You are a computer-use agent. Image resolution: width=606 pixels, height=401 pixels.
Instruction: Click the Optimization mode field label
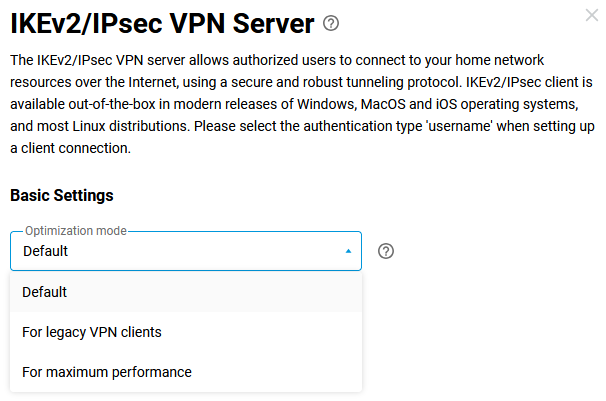[x=76, y=231]
